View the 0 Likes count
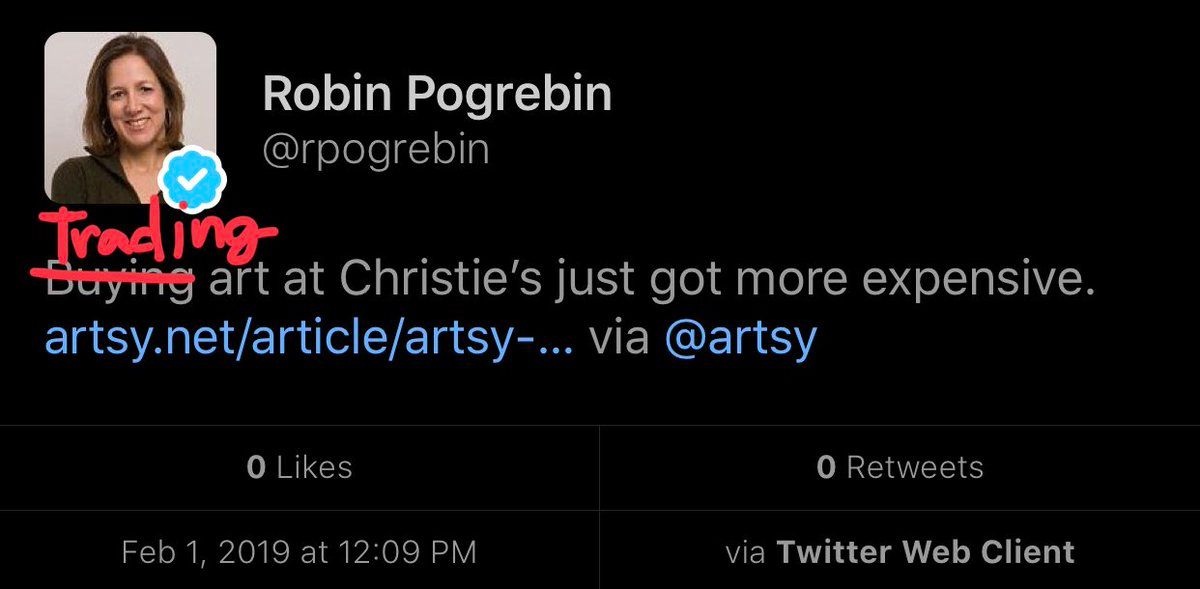Image resolution: width=1200 pixels, height=589 pixels. [x=299, y=467]
